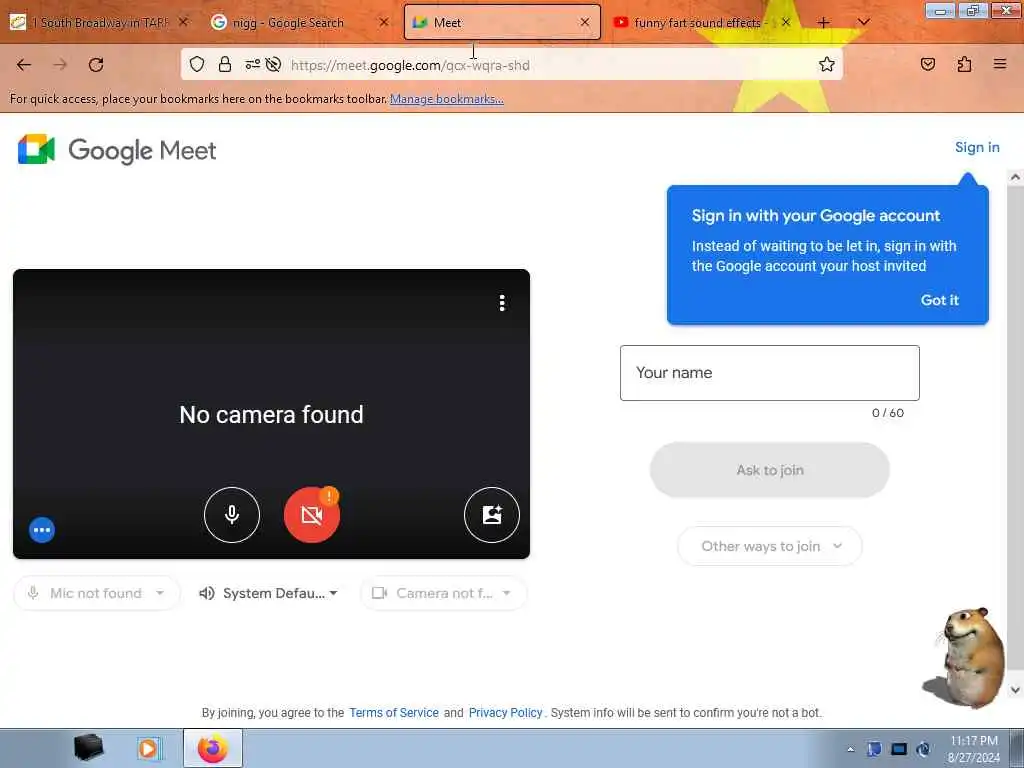Screen dimensions: 1024x768
Task: Click the media player icon in taskbar
Action: tap(150, 748)
